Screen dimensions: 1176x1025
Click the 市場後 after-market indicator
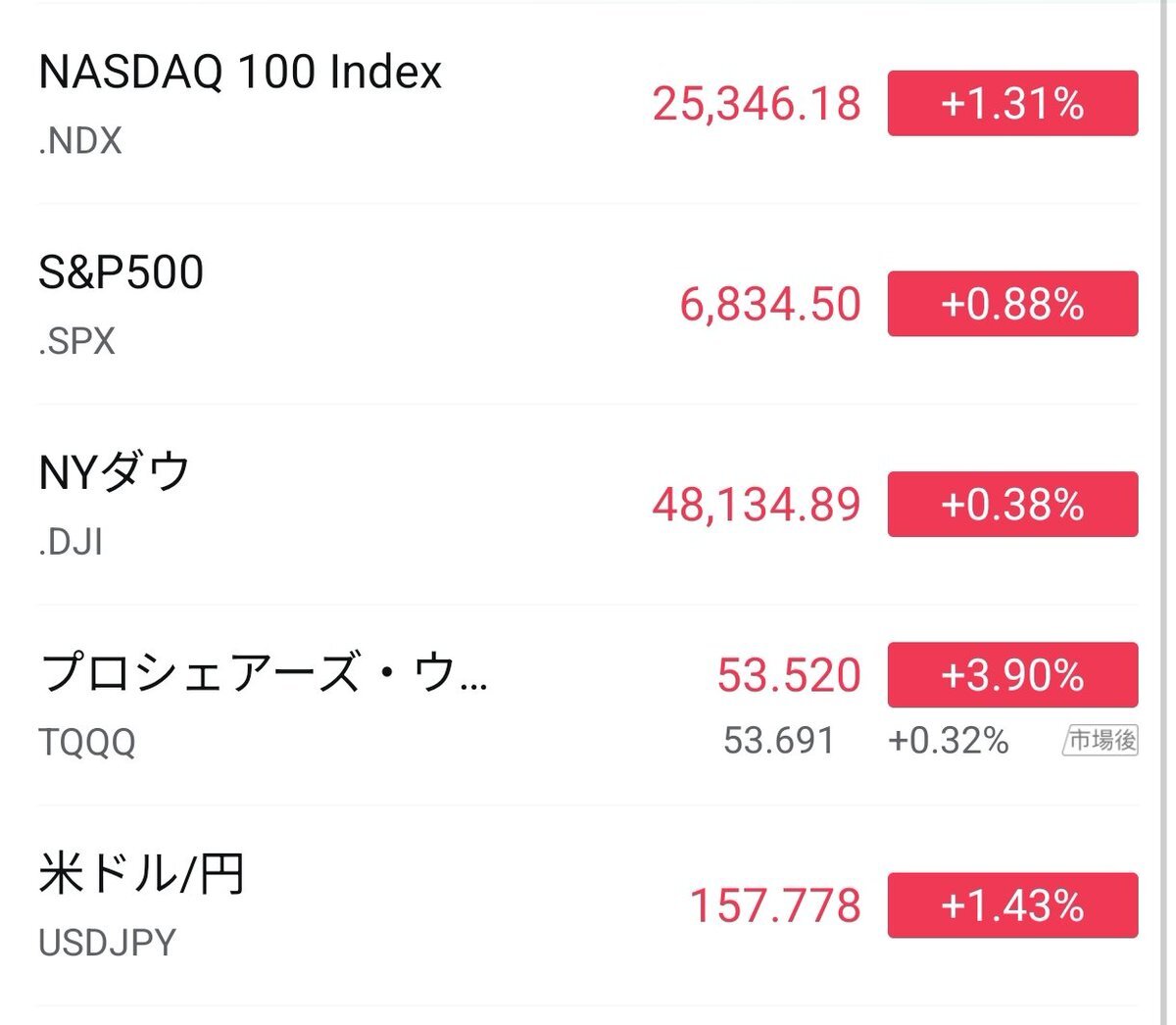point(1099,740)
